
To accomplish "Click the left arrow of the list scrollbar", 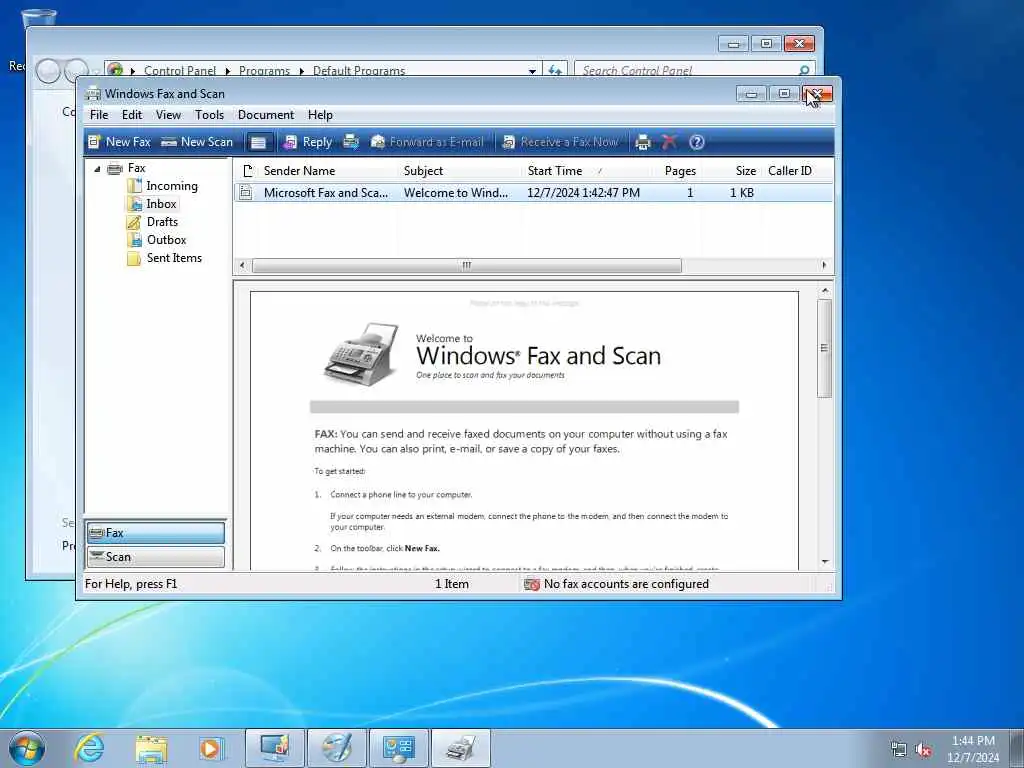I will (242, 265).
